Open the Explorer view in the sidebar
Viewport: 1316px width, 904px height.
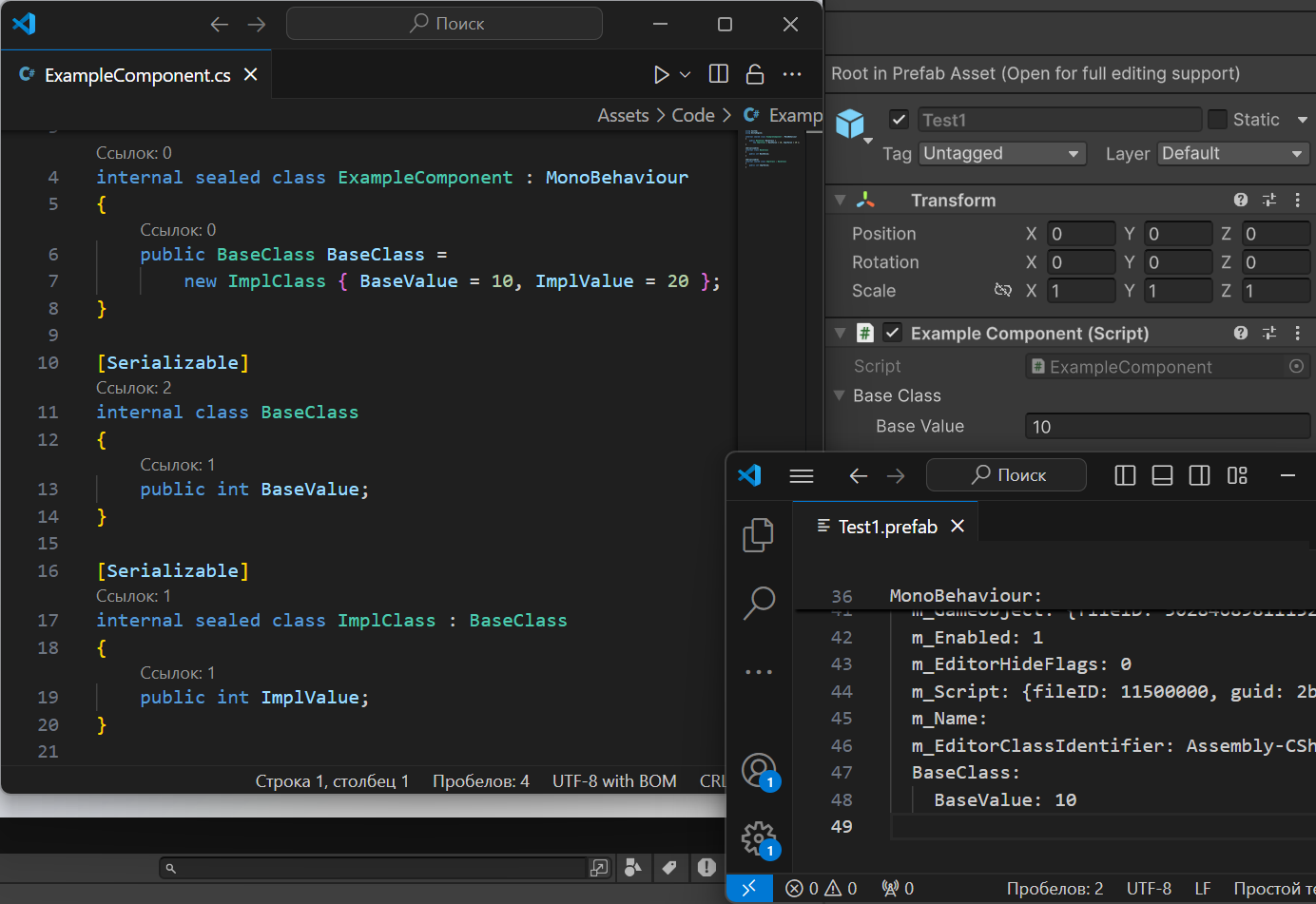click(x=758, y=535)
